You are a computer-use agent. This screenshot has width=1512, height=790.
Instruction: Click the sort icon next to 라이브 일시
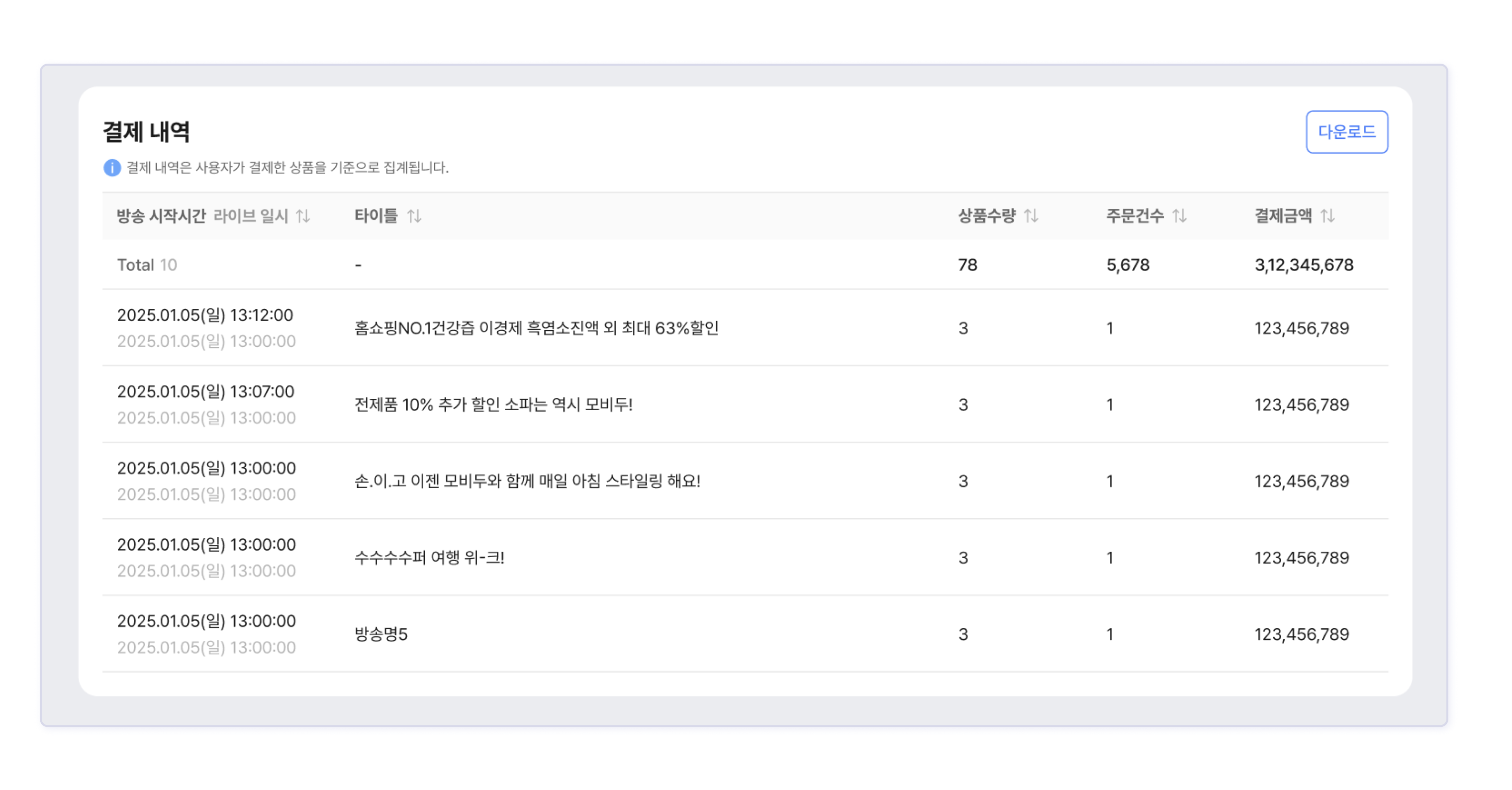coord(303,216)
